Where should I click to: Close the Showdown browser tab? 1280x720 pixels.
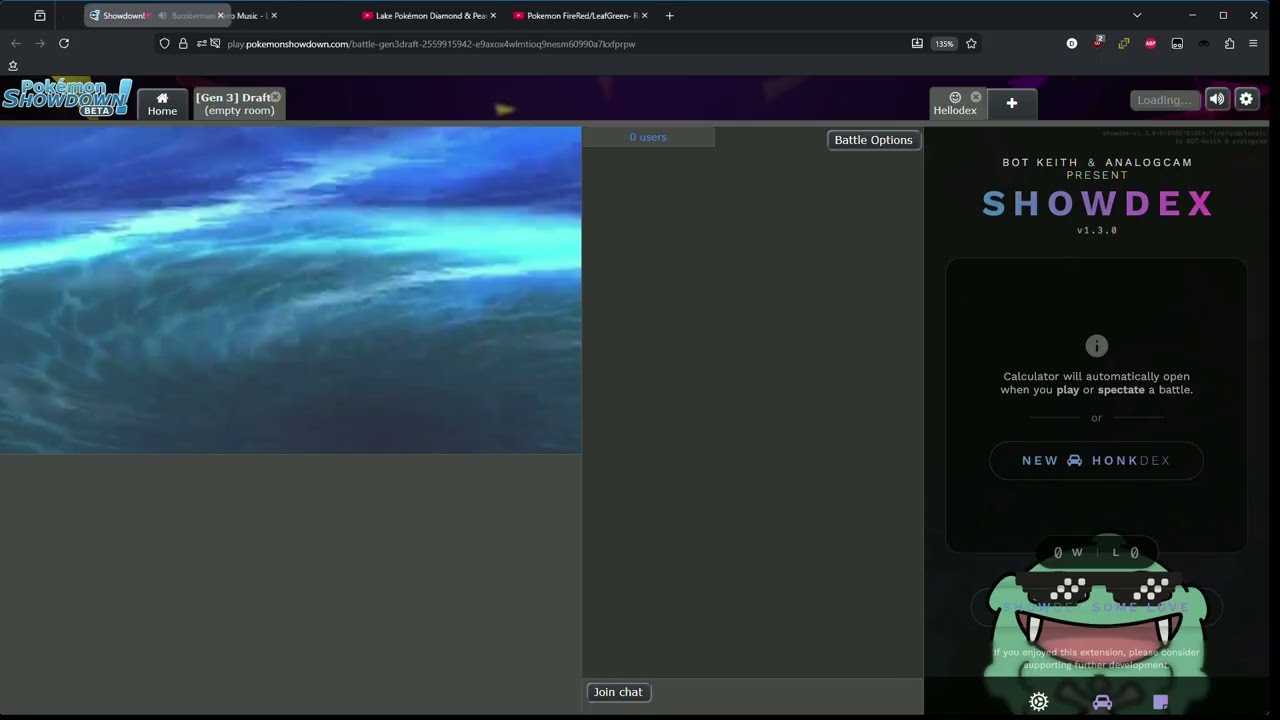221,16
